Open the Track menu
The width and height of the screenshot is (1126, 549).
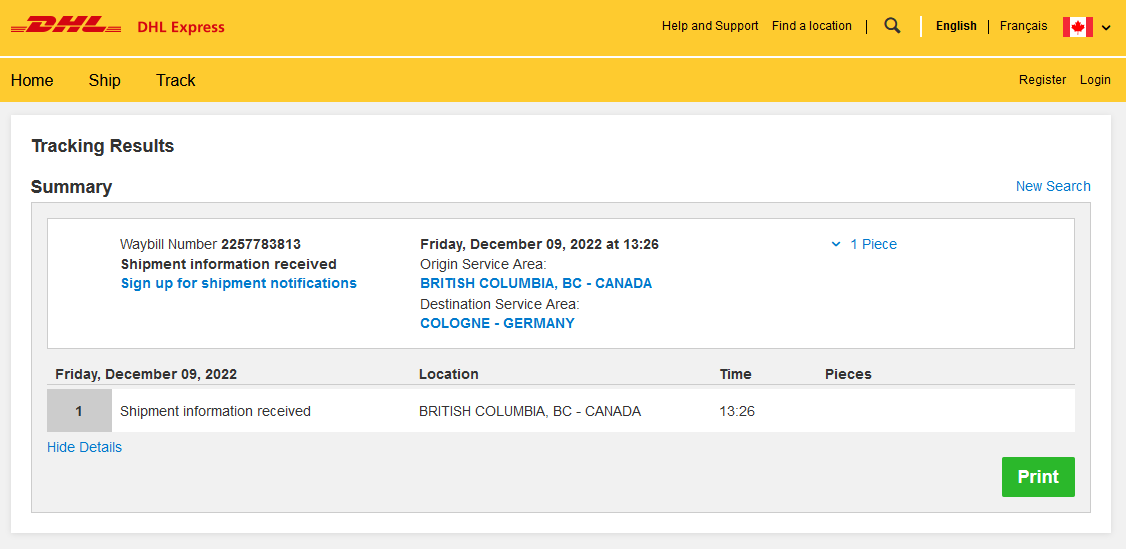point(175,80)
